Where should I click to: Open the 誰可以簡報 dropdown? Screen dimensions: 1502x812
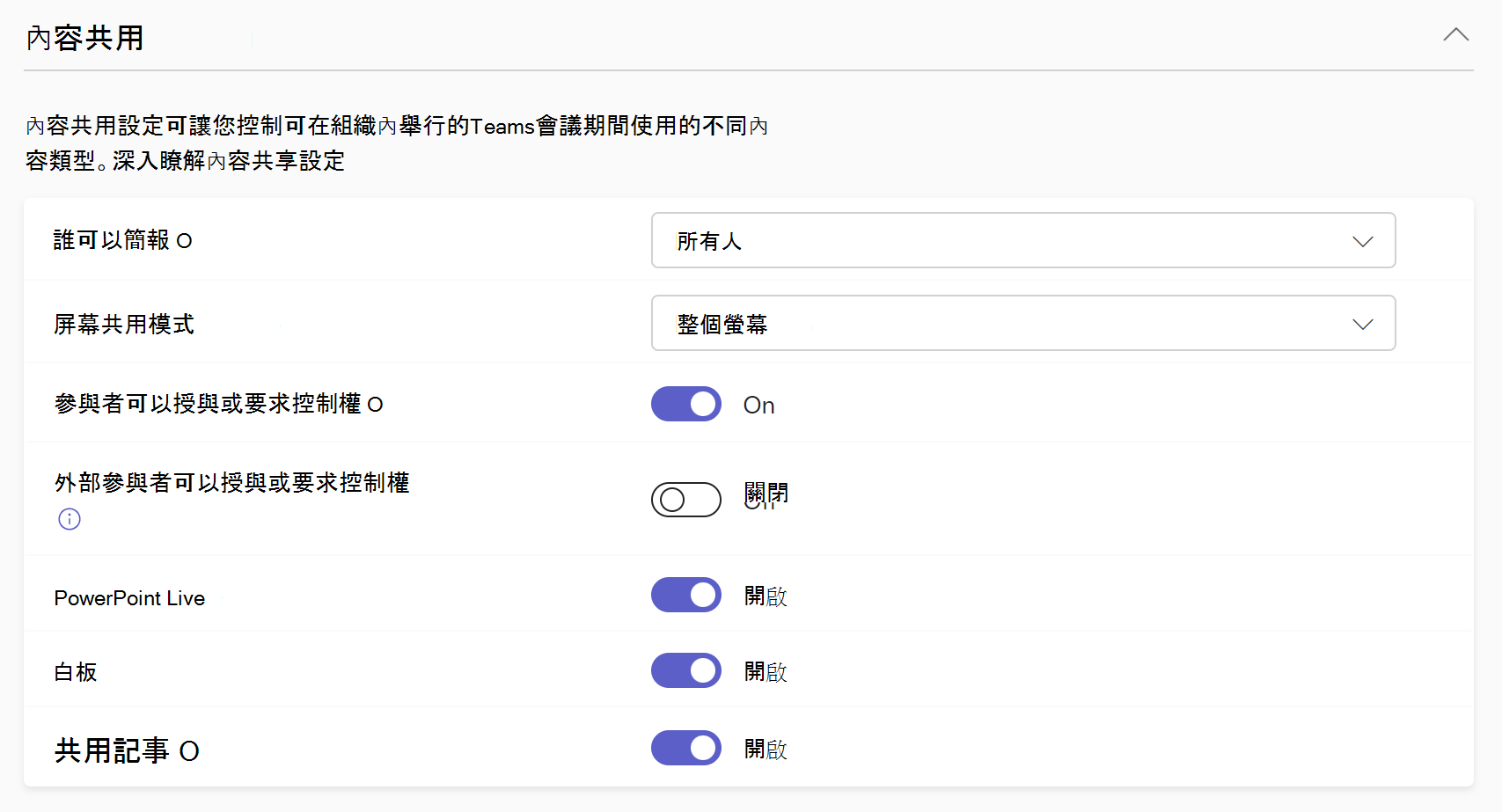tap(1023, 240)
